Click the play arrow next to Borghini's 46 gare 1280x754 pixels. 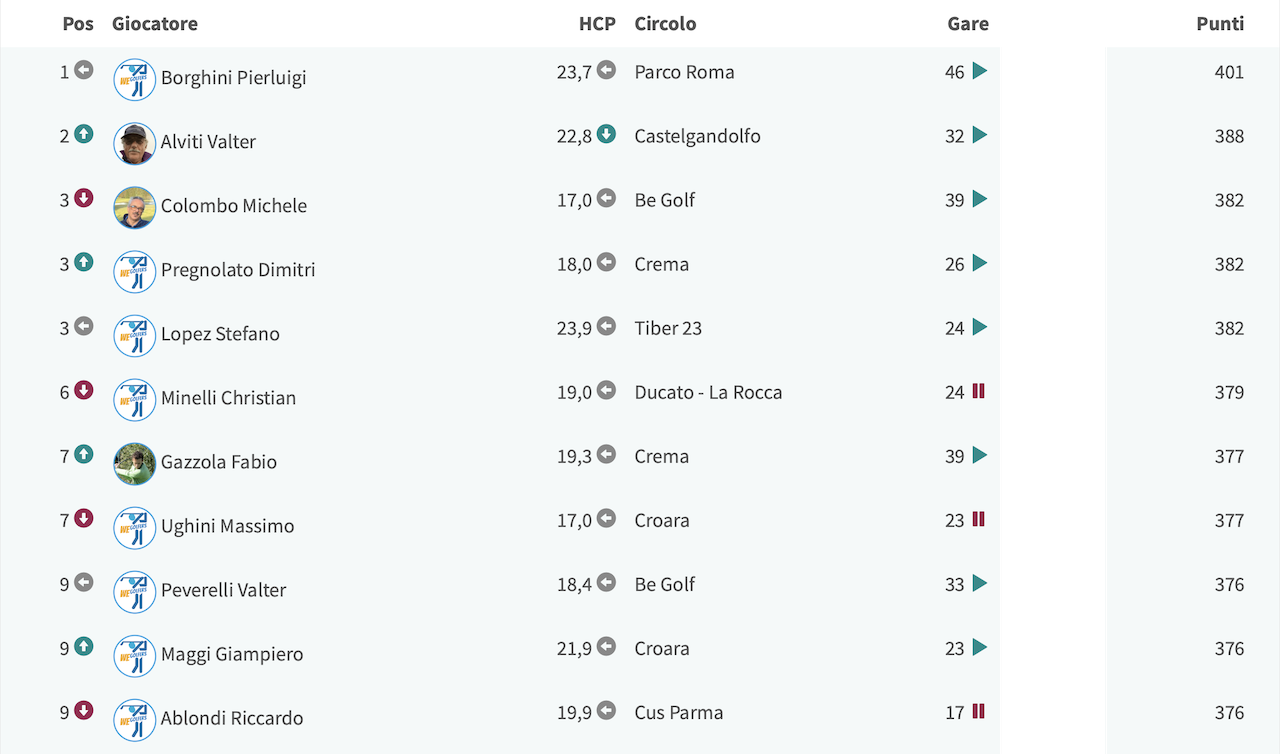[980, 71]
